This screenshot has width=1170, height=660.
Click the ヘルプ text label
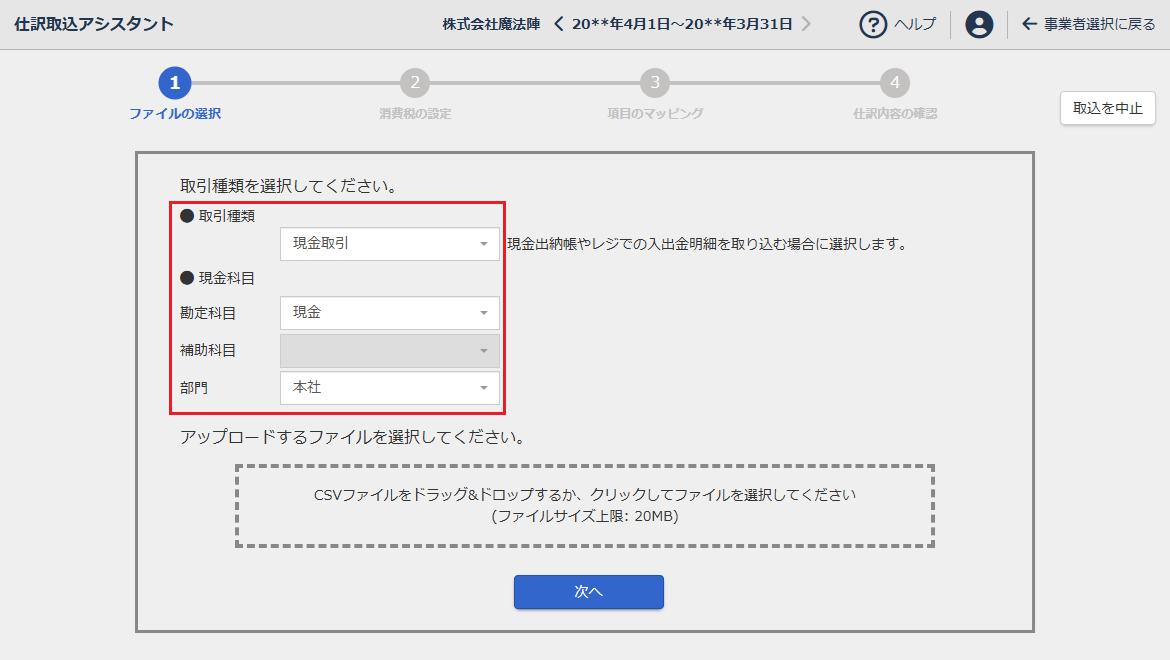coord(914,25)
